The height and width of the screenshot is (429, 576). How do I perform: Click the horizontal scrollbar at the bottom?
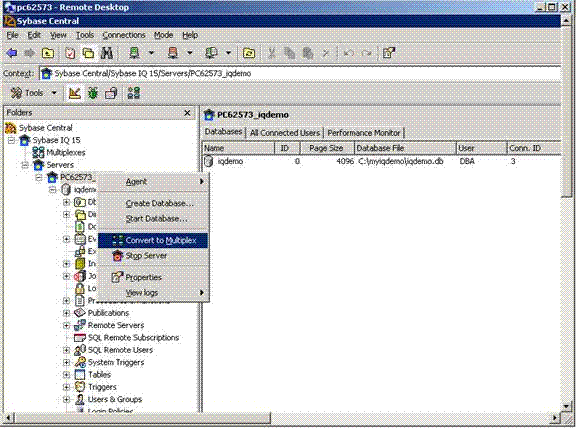coord(142,418)
